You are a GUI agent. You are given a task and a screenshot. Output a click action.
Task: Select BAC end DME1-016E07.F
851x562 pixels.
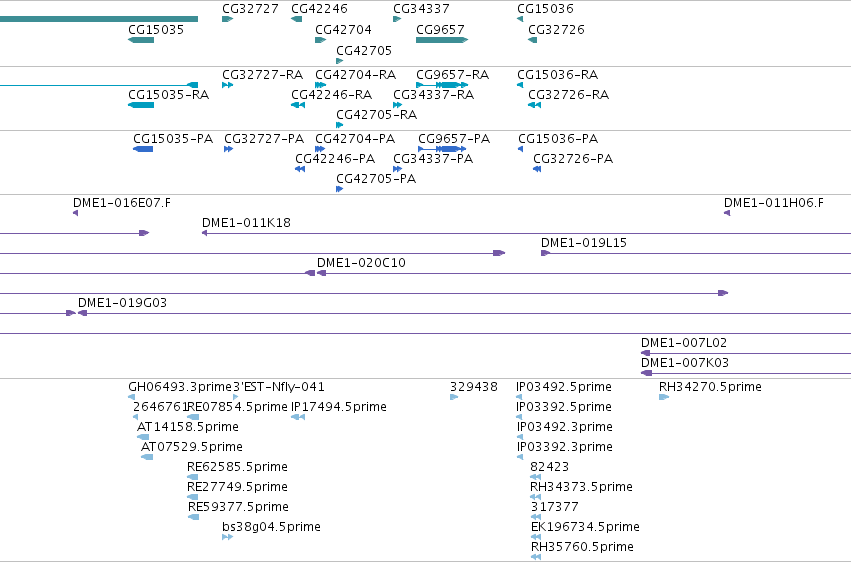pyautogui.click(x=122, y=202)
